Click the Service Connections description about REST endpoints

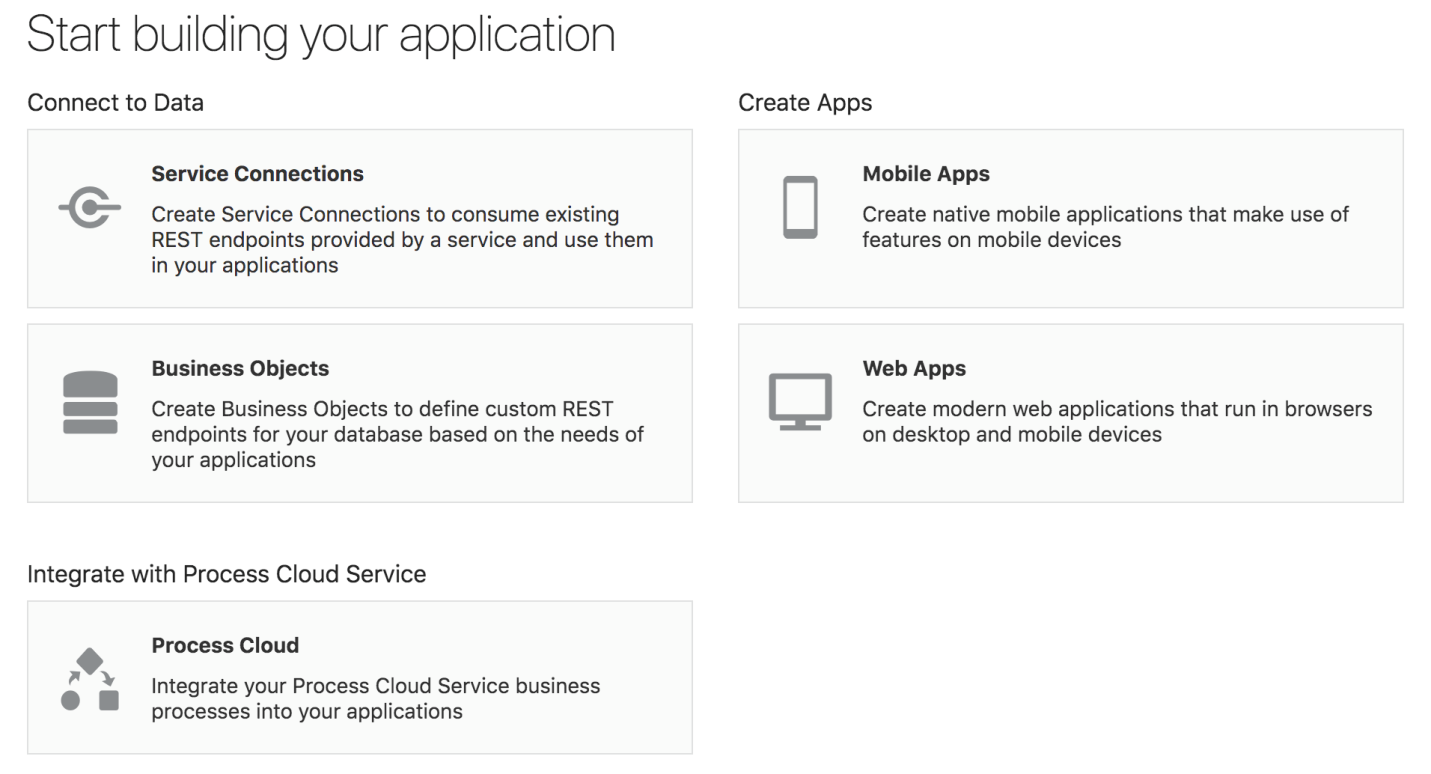(x=402, y=240)
